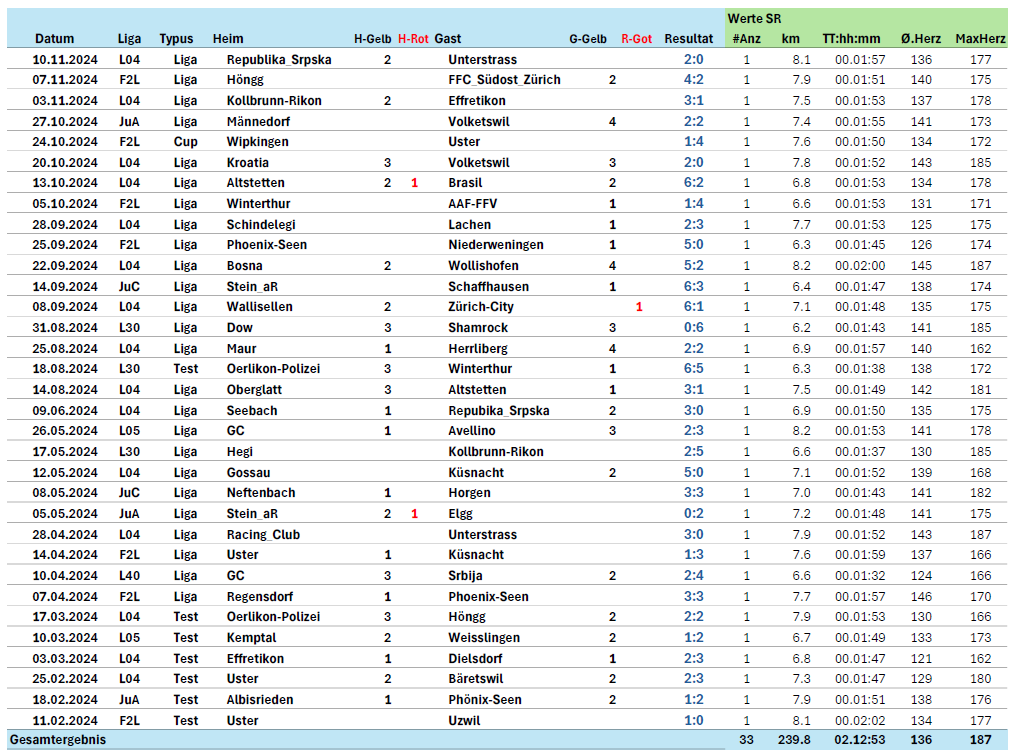Screen dimensions: 1018x756
Task: Select the Niederweningen guest team cell
Action: [x=496, y=245]
